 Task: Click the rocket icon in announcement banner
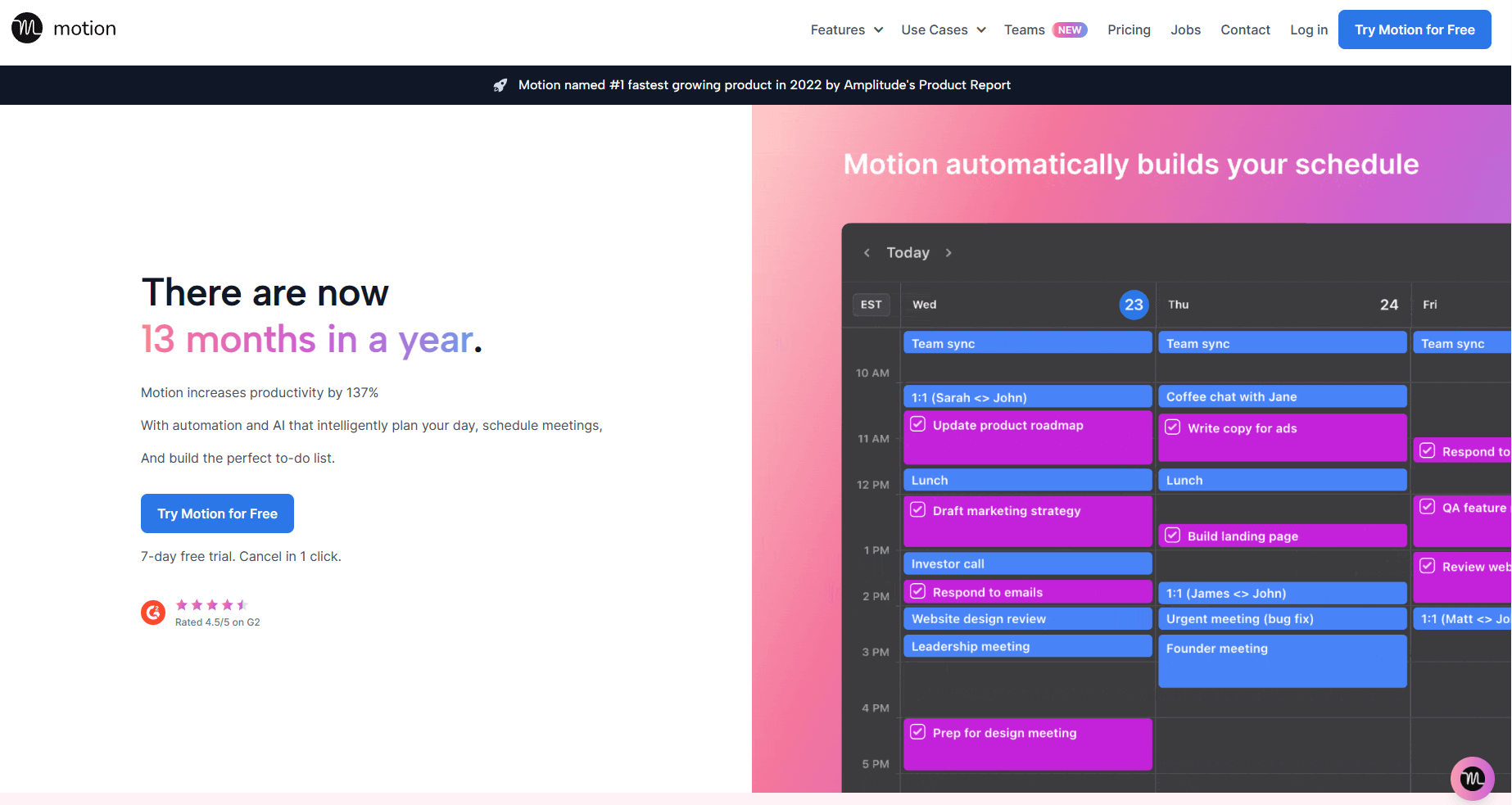pos(500,85)
